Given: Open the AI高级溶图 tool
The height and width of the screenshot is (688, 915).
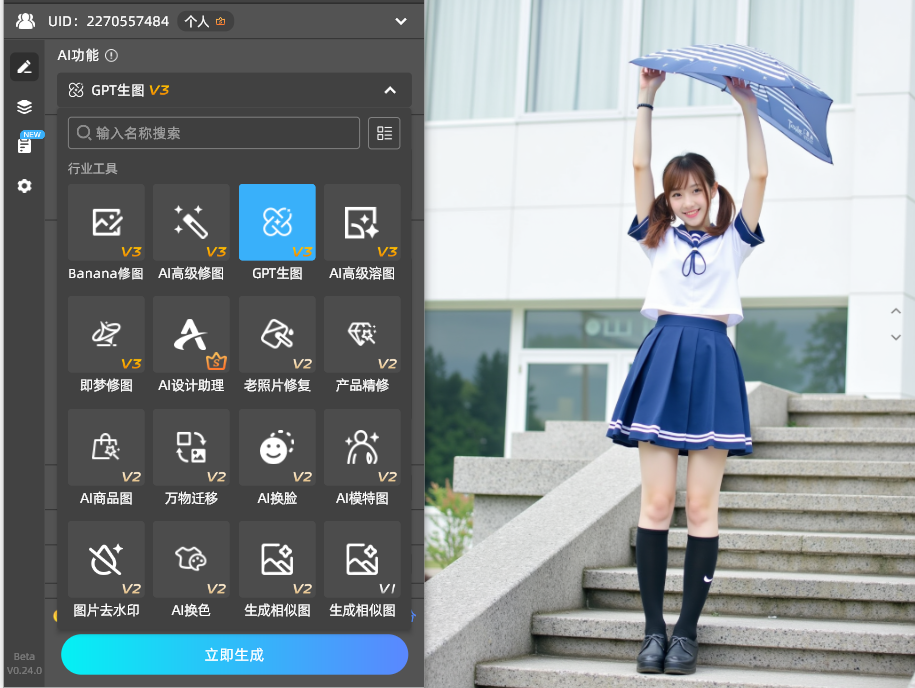Looking at the screenshot, I should coord(362,221).
